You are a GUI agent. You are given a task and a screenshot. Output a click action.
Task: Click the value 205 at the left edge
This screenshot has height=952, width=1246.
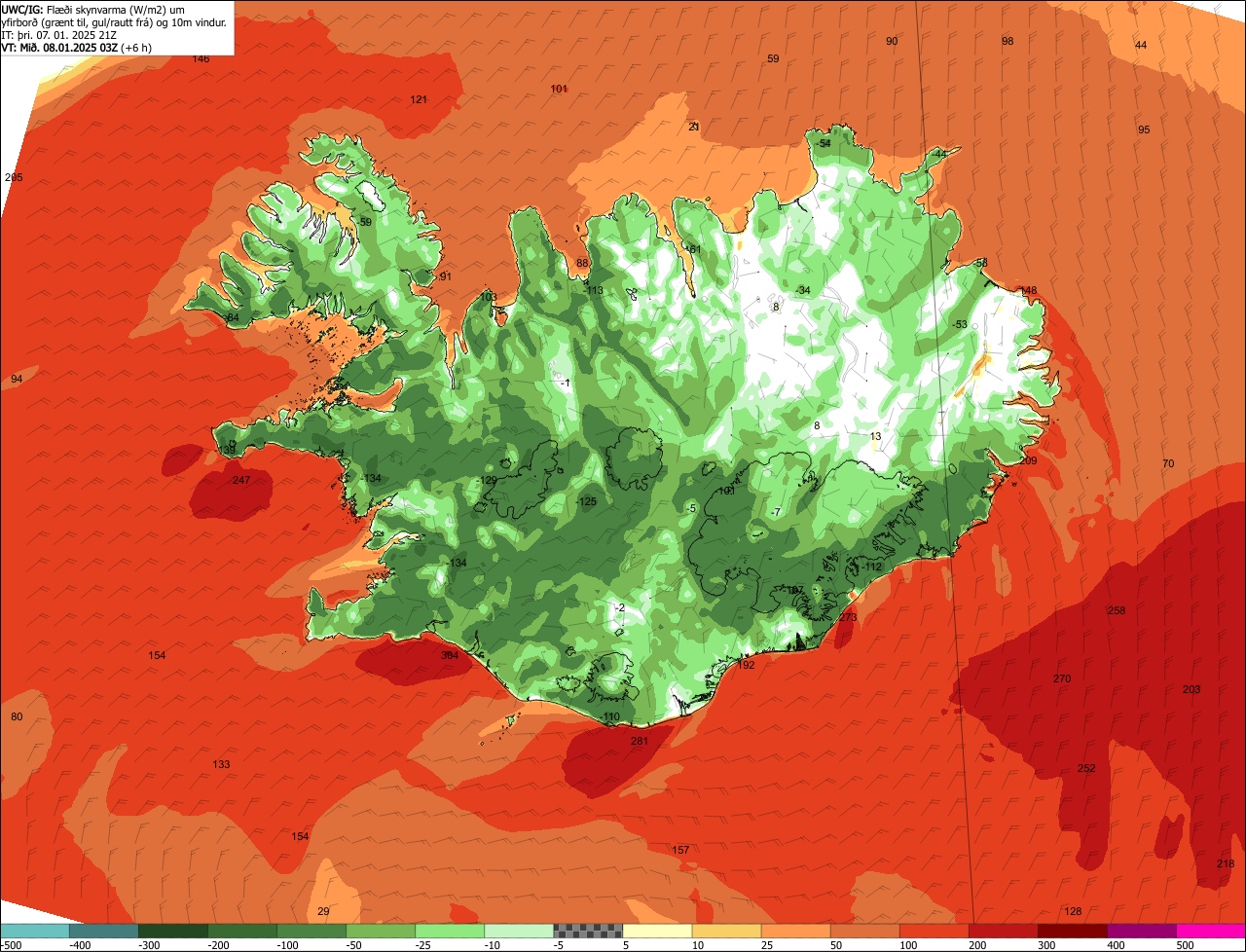tap(14, 177)
